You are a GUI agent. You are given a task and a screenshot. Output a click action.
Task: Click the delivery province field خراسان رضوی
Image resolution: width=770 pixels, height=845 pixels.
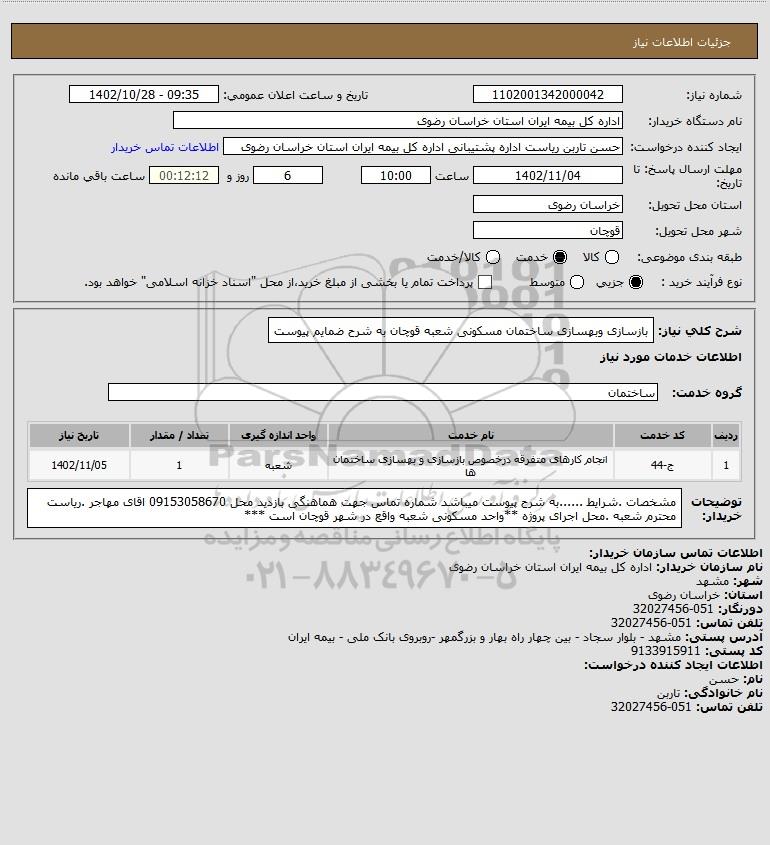tap(547, 204)
